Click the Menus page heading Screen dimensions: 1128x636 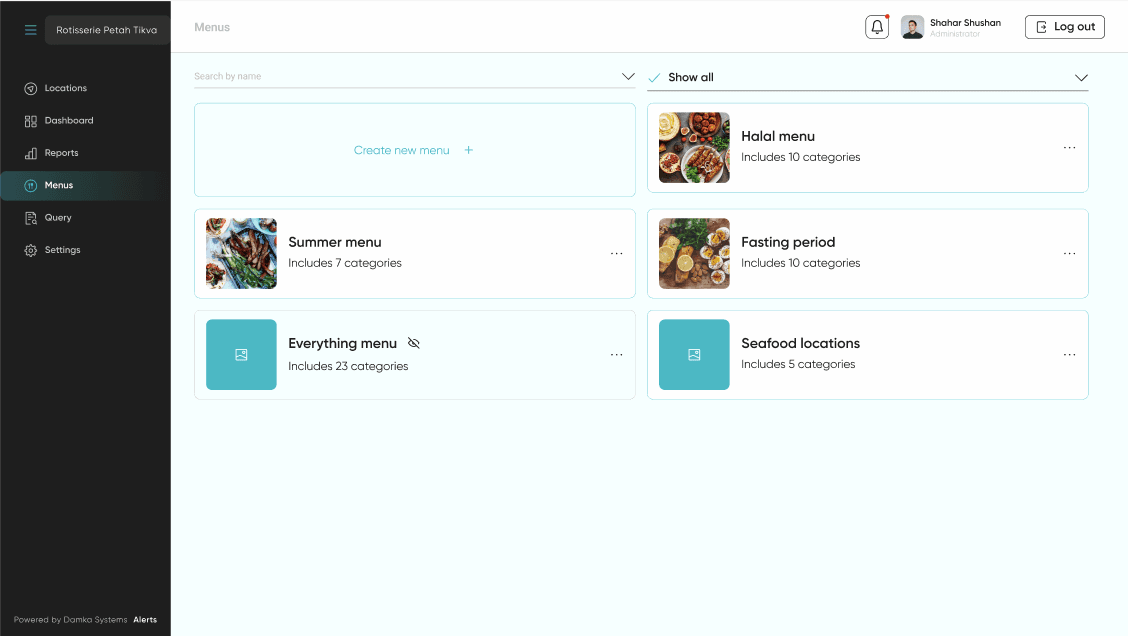click(212, 27)
